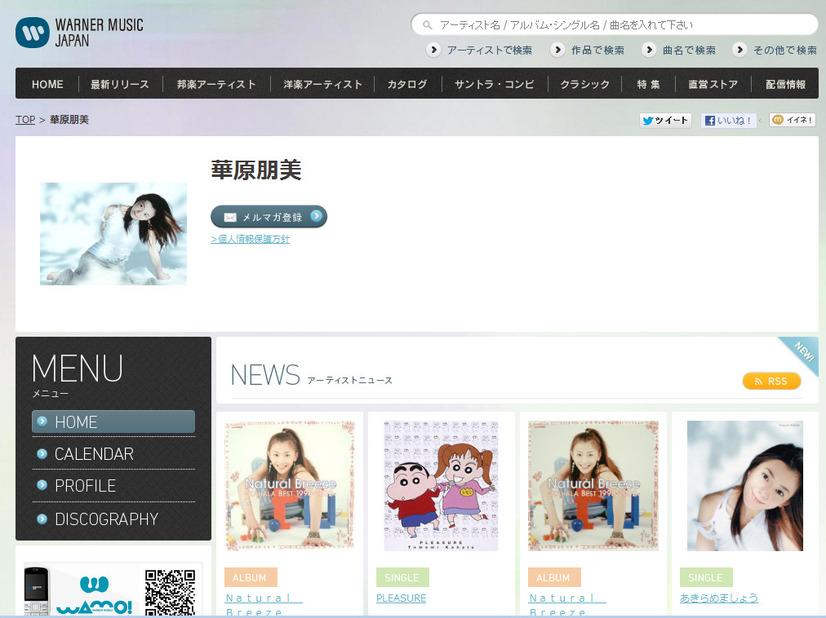Open CALENDAR text in side MENU
Image resolution: width=826 pixels, height=618 pixels.
point(94,454)
